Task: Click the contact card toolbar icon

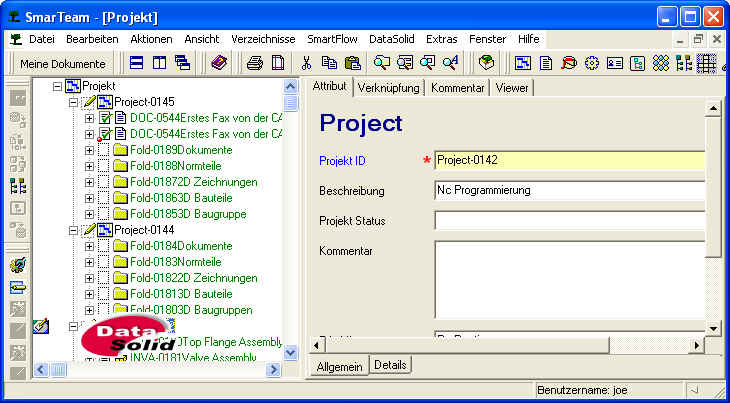Action: (x=615, y=63)
